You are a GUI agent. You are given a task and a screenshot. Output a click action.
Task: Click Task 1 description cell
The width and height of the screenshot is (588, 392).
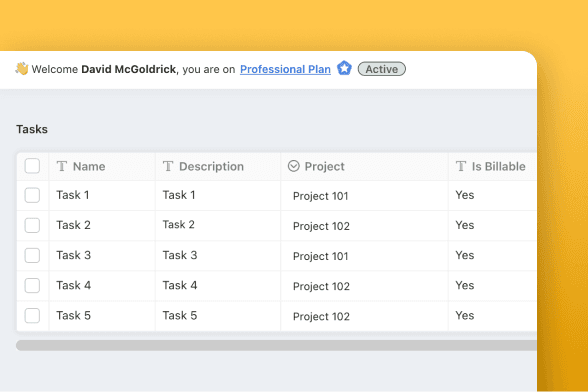(218, 195)
